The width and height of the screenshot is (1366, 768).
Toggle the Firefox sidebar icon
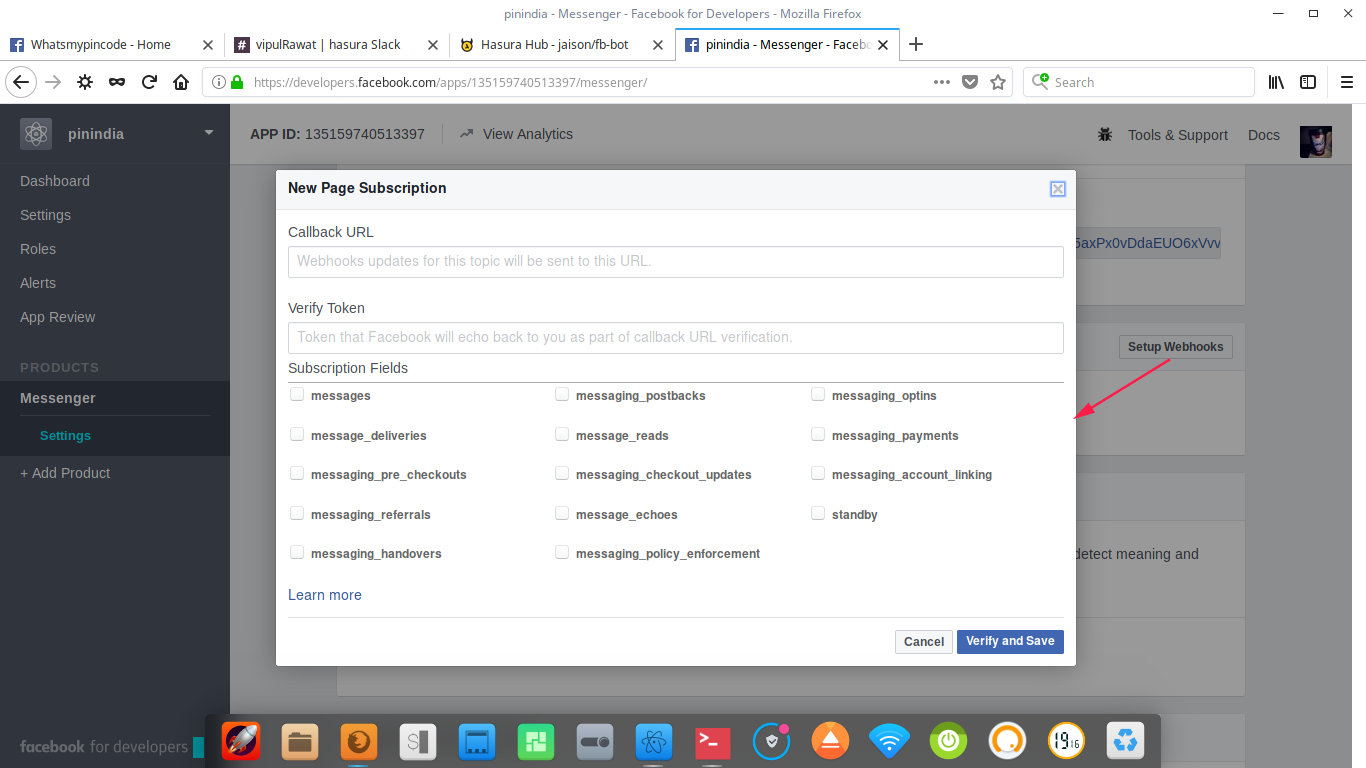point(1308,82)
